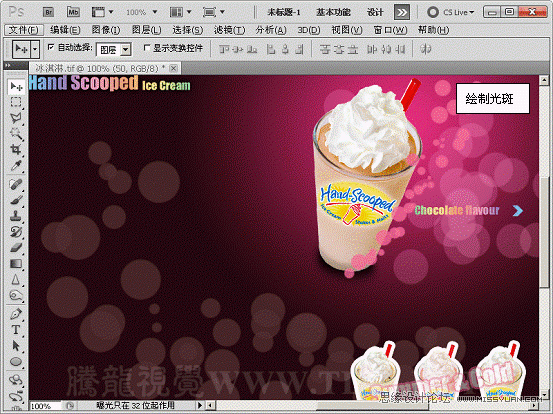Click Distribute right edges icon
Screen dimensions: 553x414
click(x=400, y=49)
